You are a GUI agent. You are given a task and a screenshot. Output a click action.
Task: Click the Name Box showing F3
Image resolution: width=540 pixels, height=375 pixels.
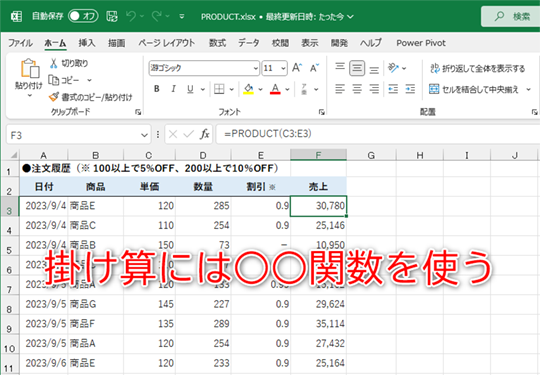[x=73, y=135]
